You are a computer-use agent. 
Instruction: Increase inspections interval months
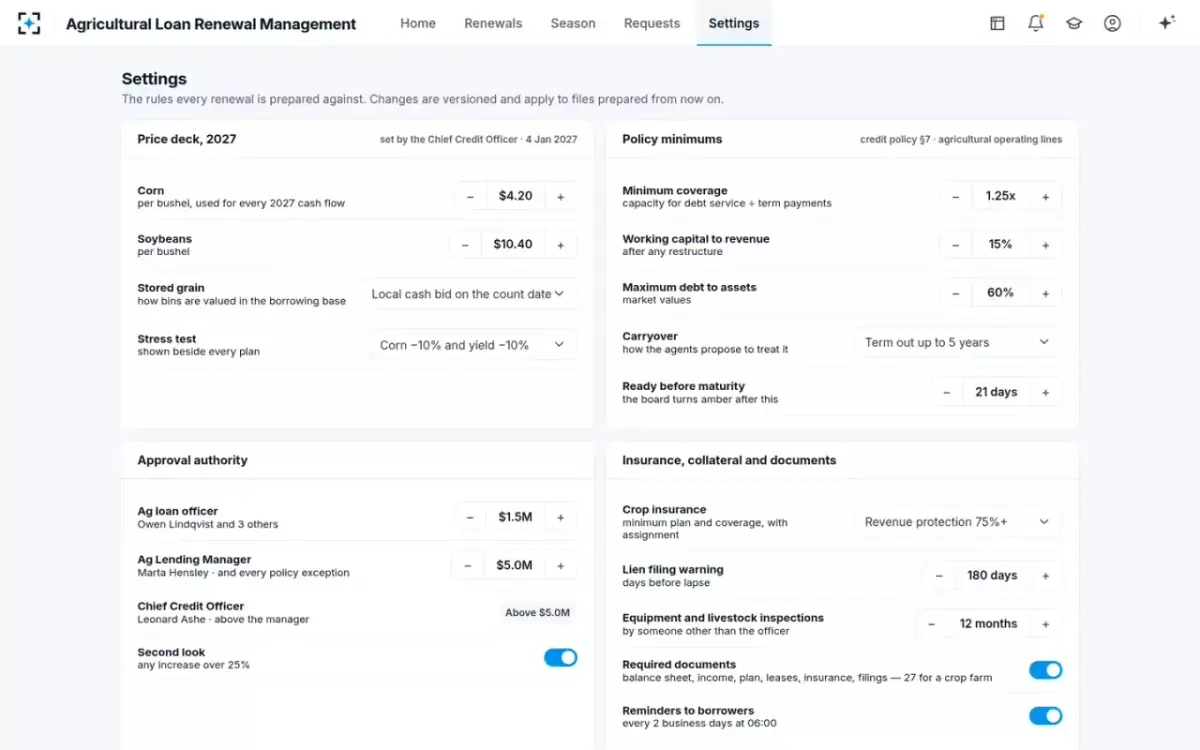pos(1046,624)
